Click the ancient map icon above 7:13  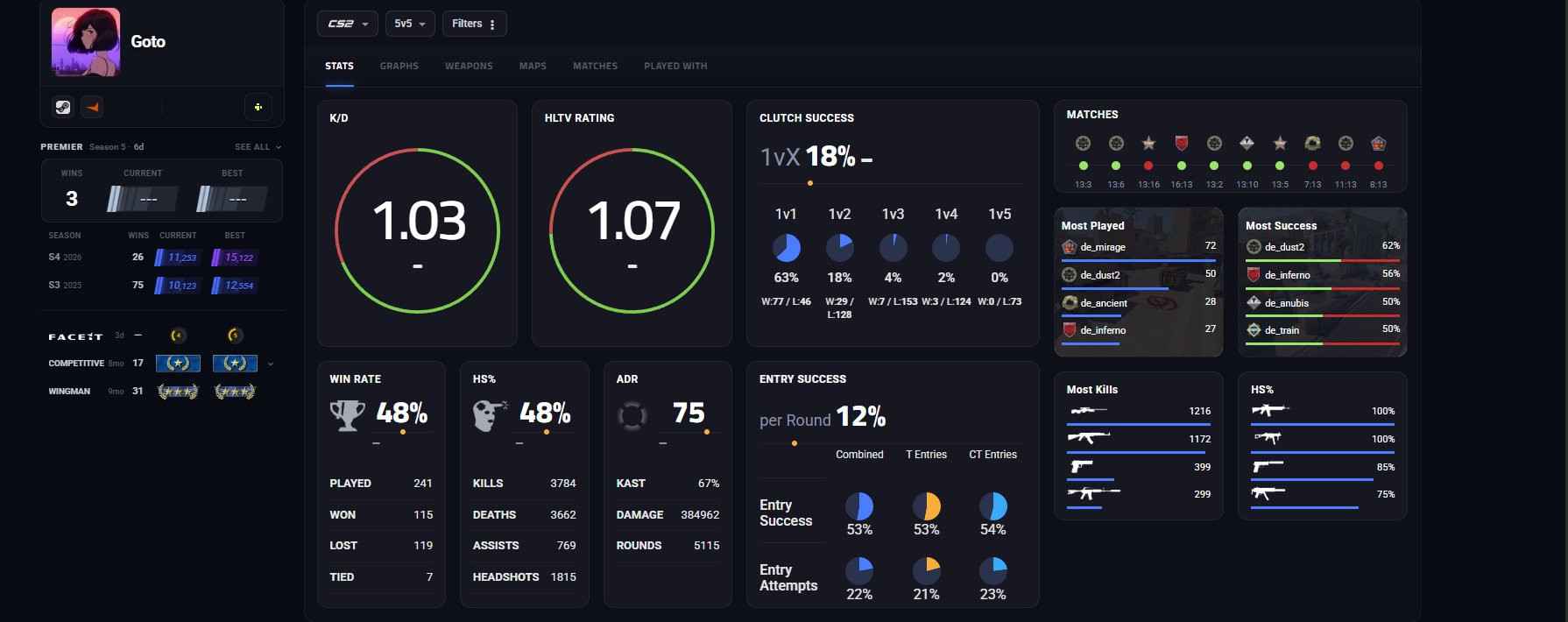point(1312,143)
